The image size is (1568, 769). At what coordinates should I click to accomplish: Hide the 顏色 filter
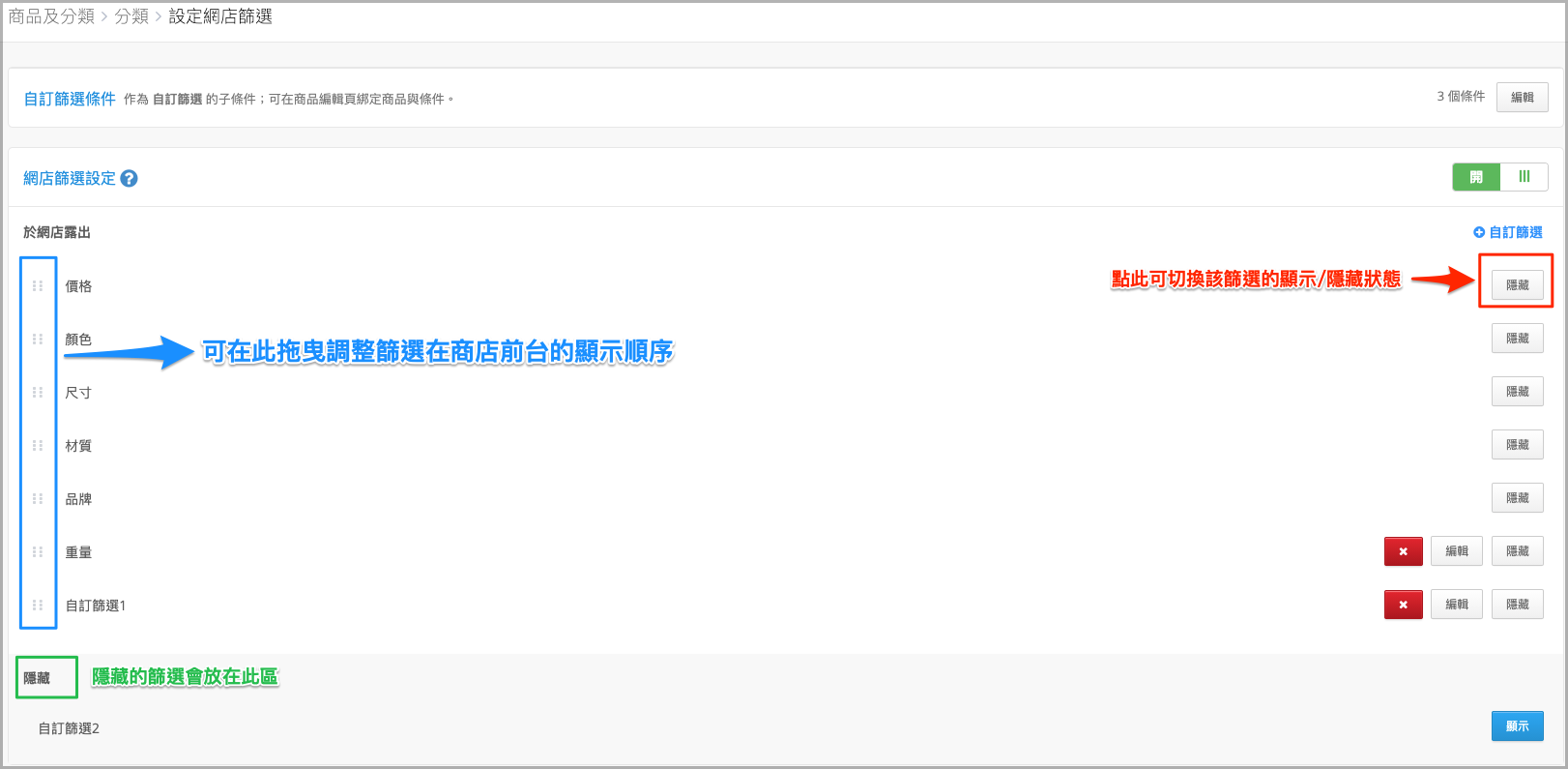(x=1517, y=339)
